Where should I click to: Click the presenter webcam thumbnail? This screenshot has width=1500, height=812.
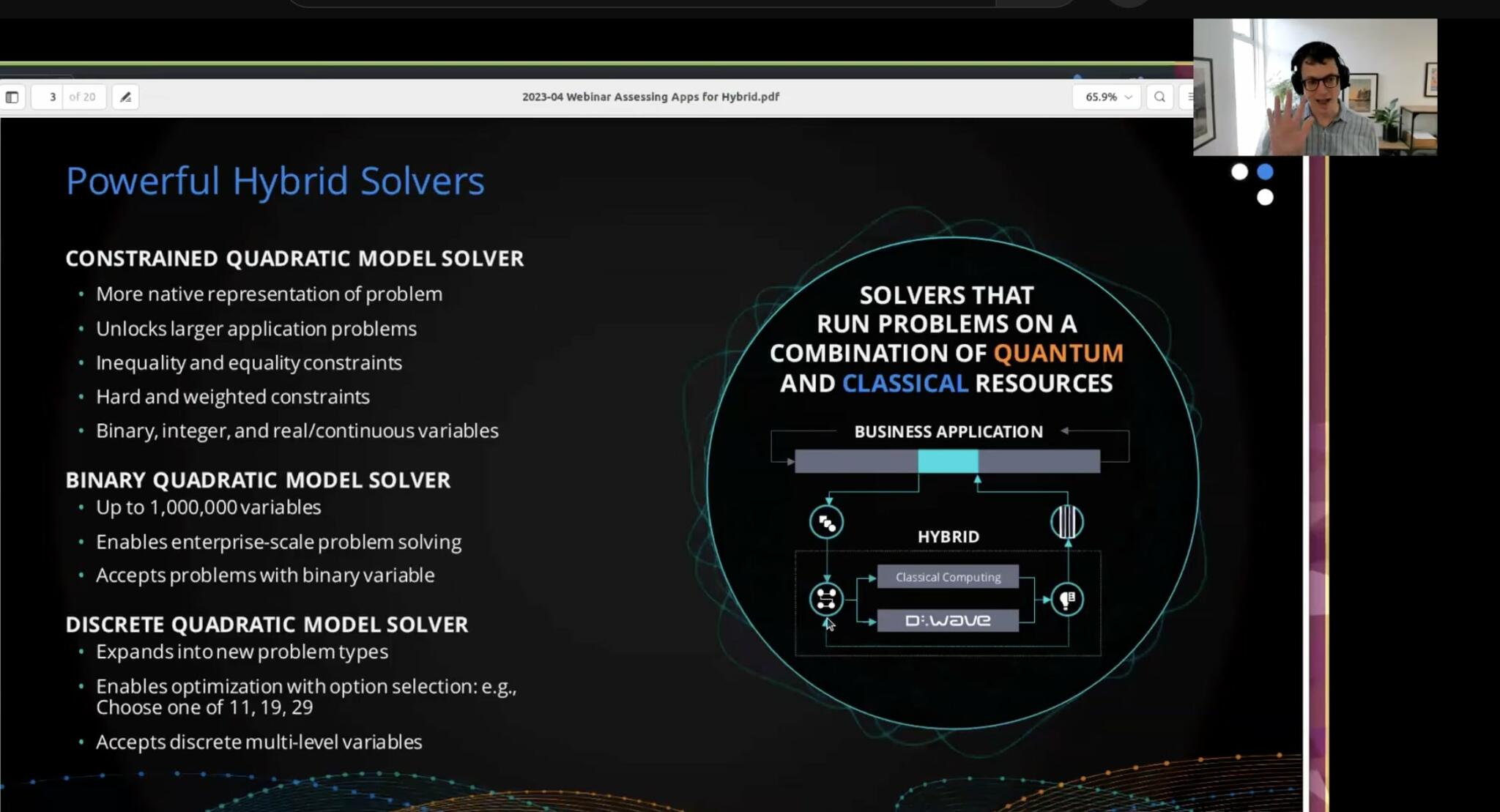[1315, 87]
